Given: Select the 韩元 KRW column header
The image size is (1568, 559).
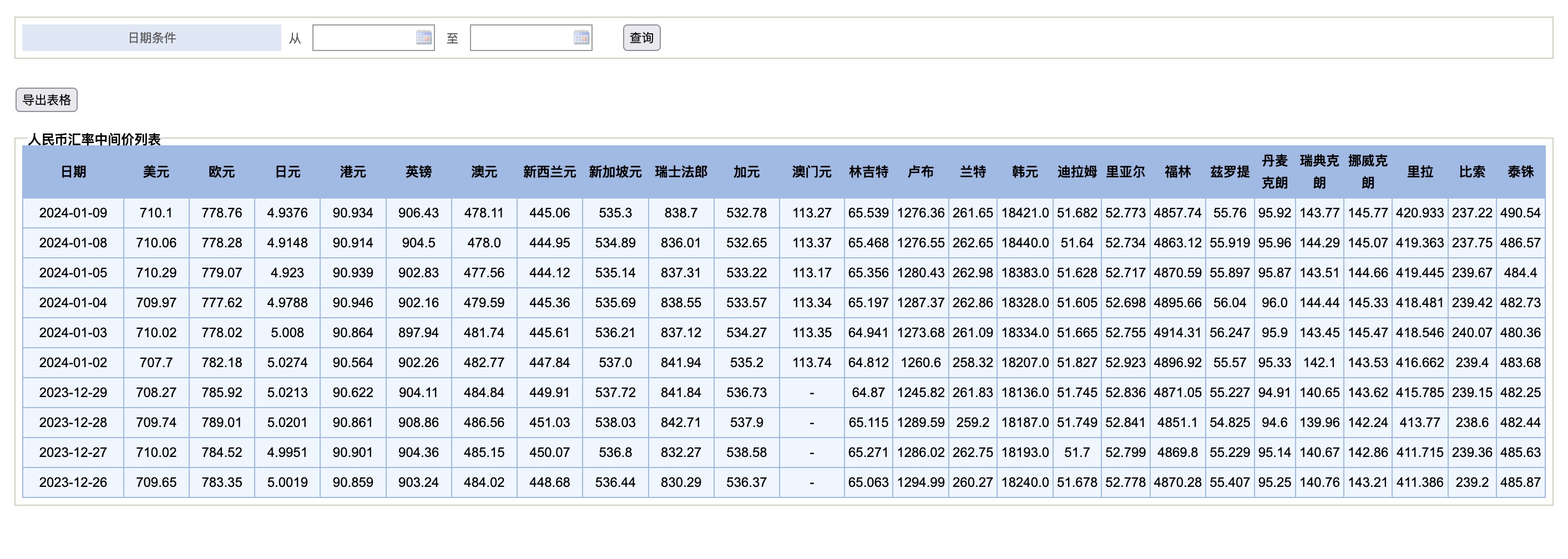Looking at the screenshot, I should pyautogui.click(x=1024, y=172).
